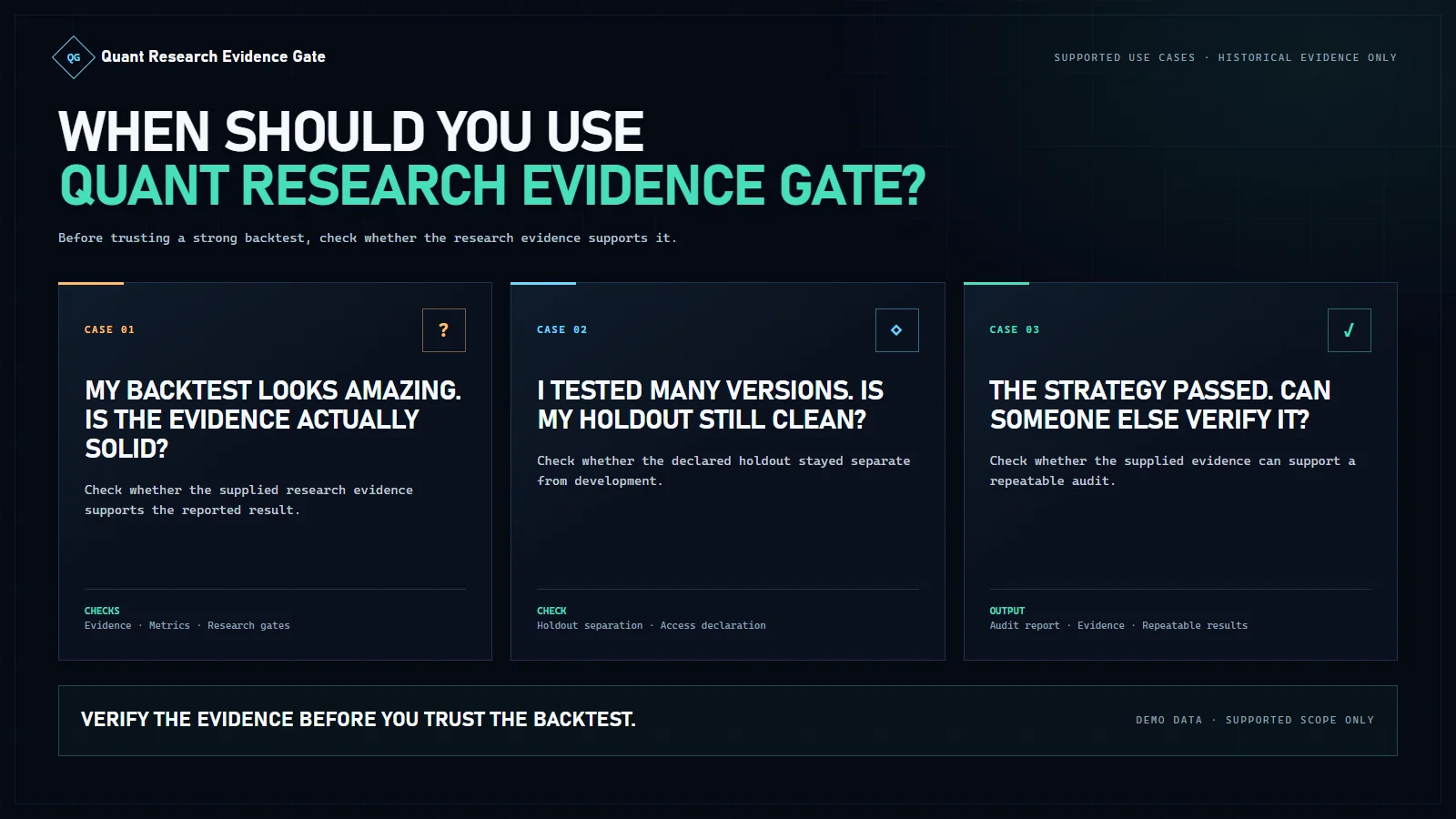Click the 'CHECKS' label in Case 01
Viewport: 1456px width, 819px height.
pos(102,611)
